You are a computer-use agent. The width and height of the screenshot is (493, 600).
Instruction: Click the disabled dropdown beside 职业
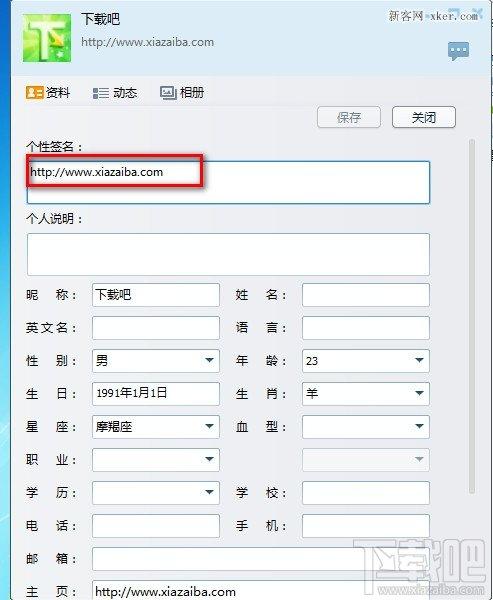(x=366, y=460)
